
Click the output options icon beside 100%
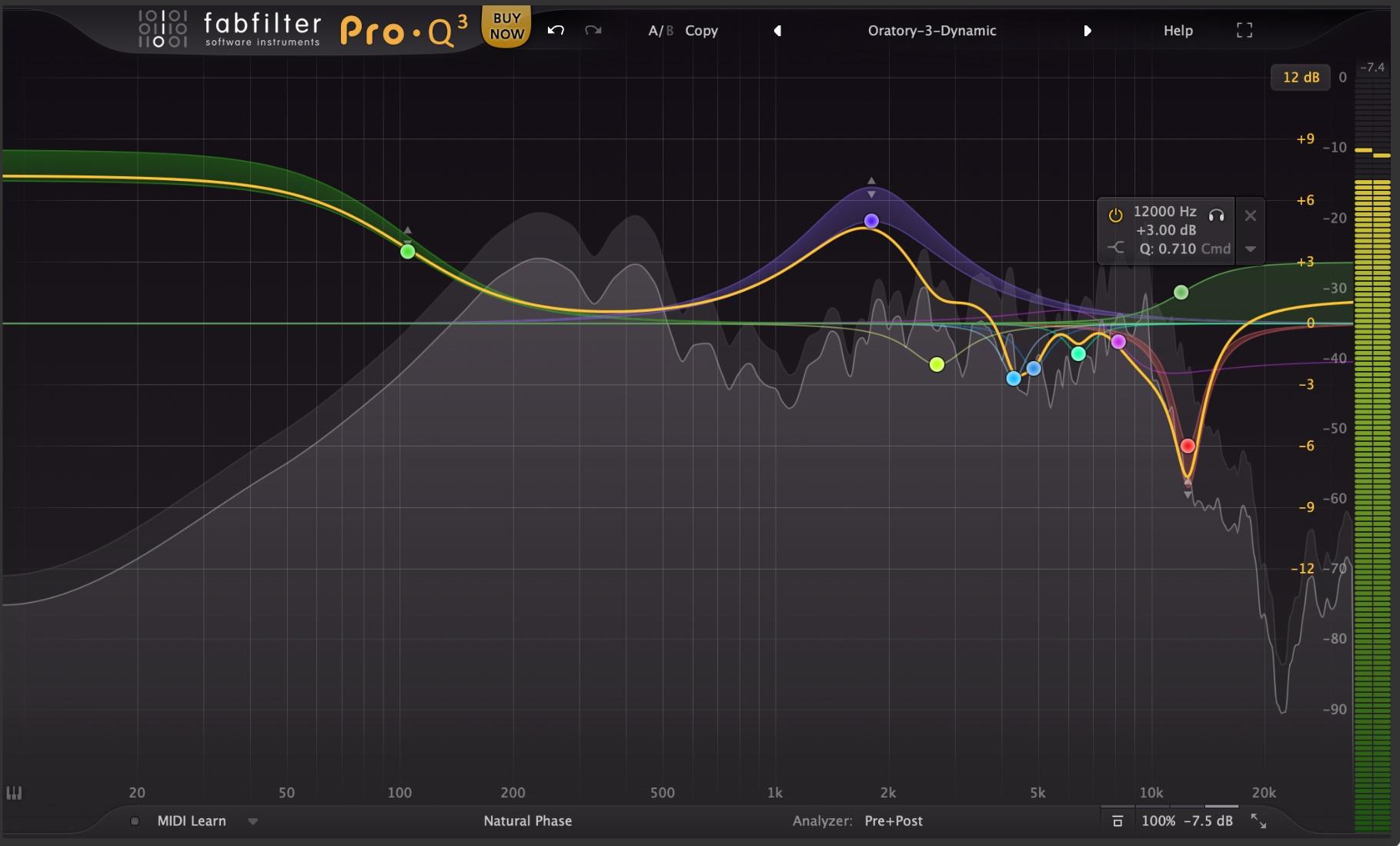click(1118, 821)
